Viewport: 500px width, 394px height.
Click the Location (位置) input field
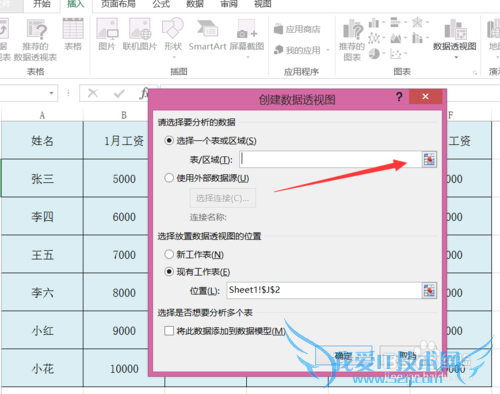click(324, 290)
